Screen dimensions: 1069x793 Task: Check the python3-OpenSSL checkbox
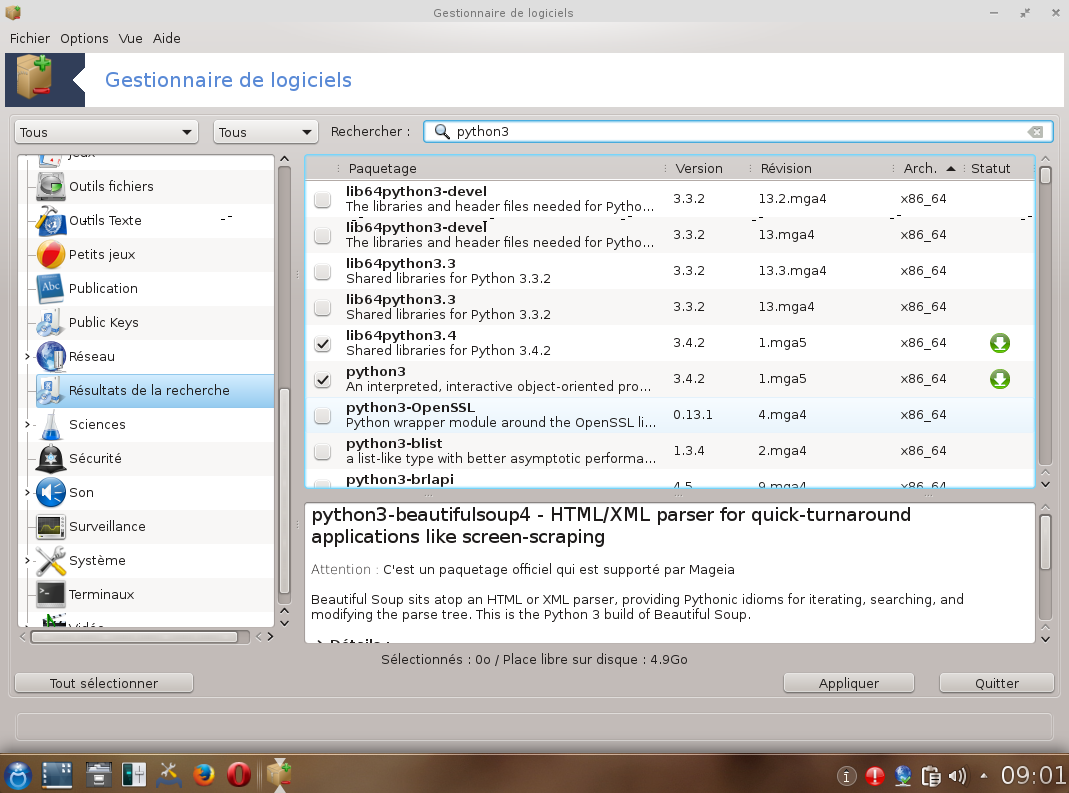coord(322,416)
